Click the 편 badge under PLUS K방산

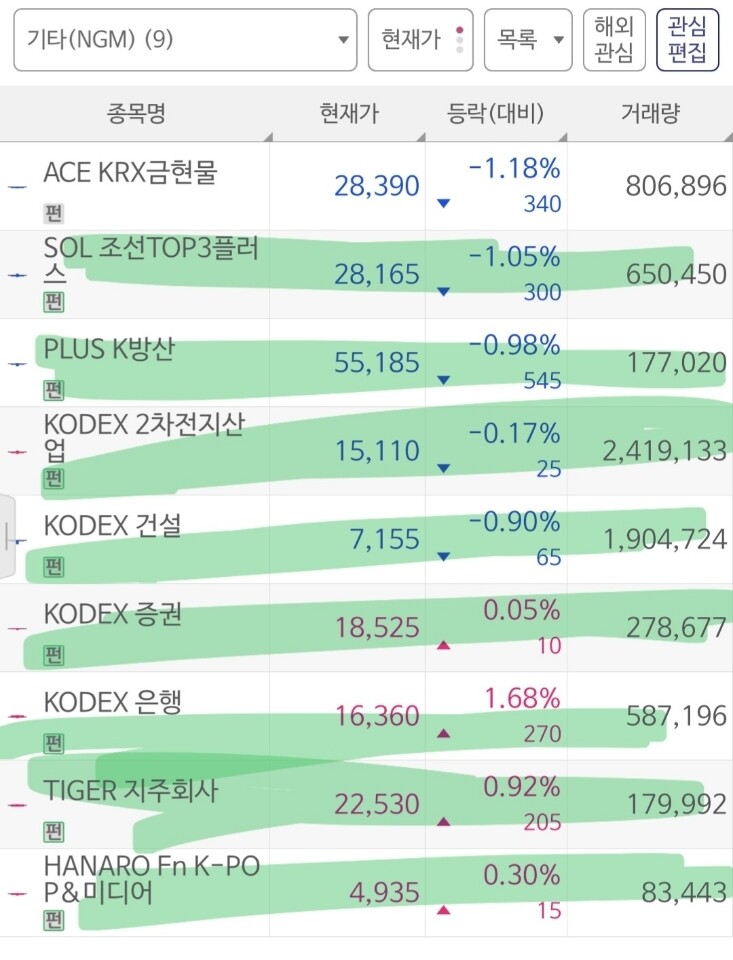tap(54, 390)
